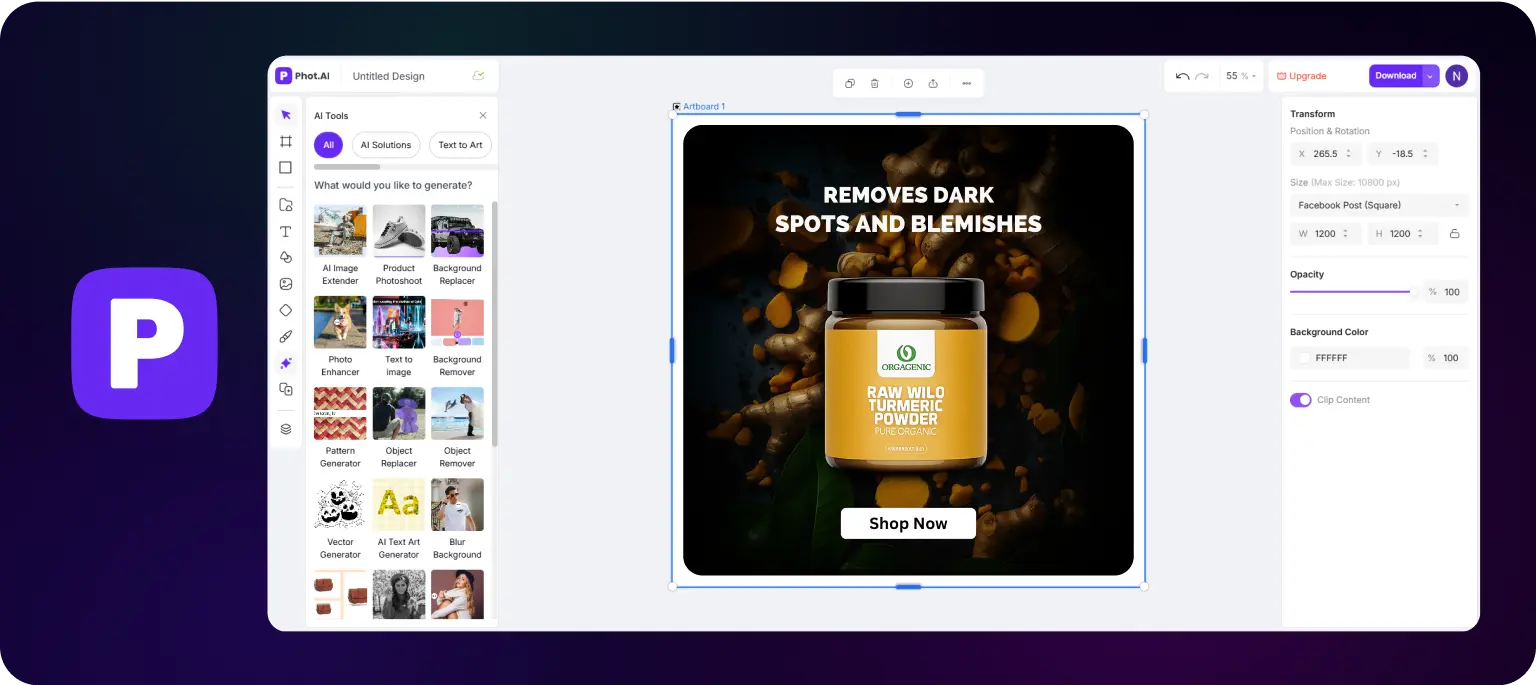Redo the last action
The image size is (1536, 685).
pos(1202,76)
